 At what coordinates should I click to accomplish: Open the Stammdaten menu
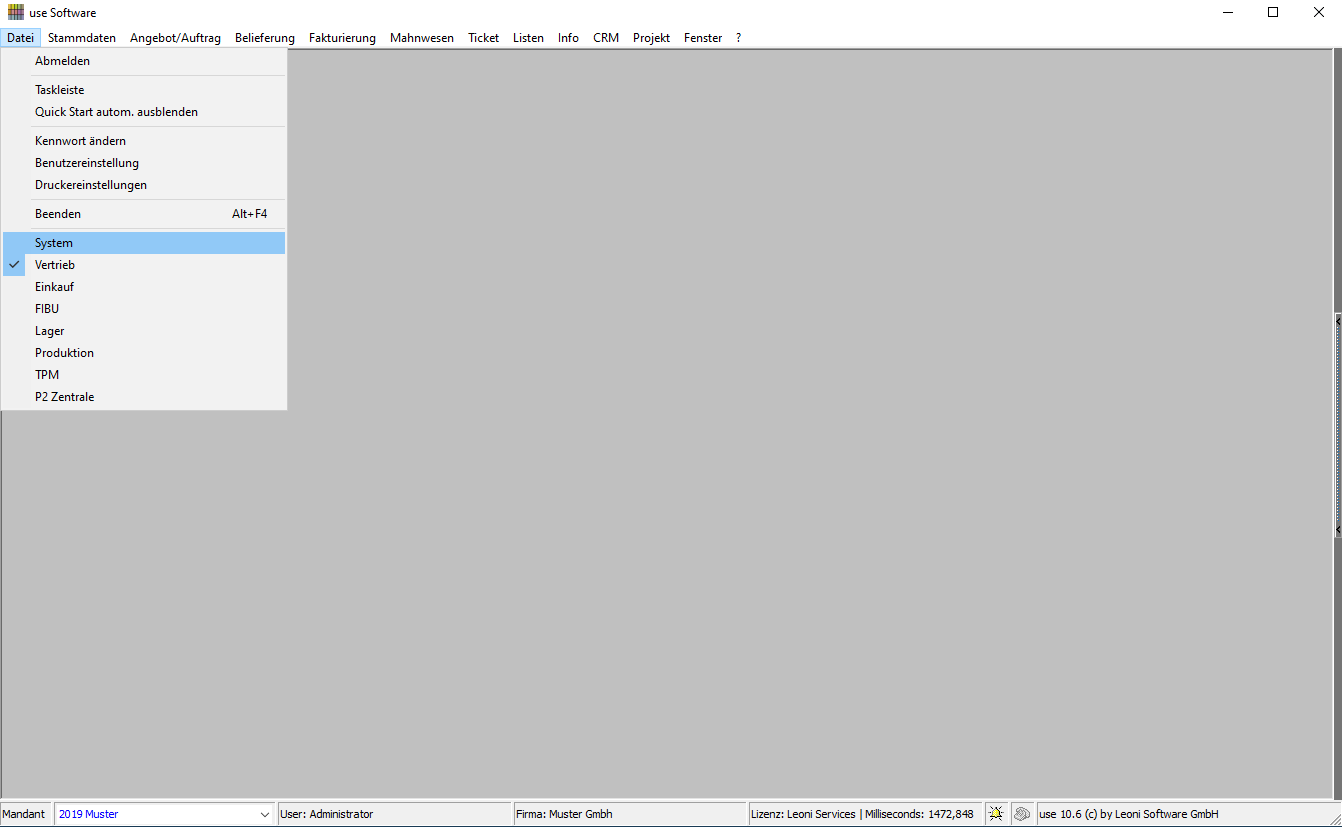(x=82, y=38)
